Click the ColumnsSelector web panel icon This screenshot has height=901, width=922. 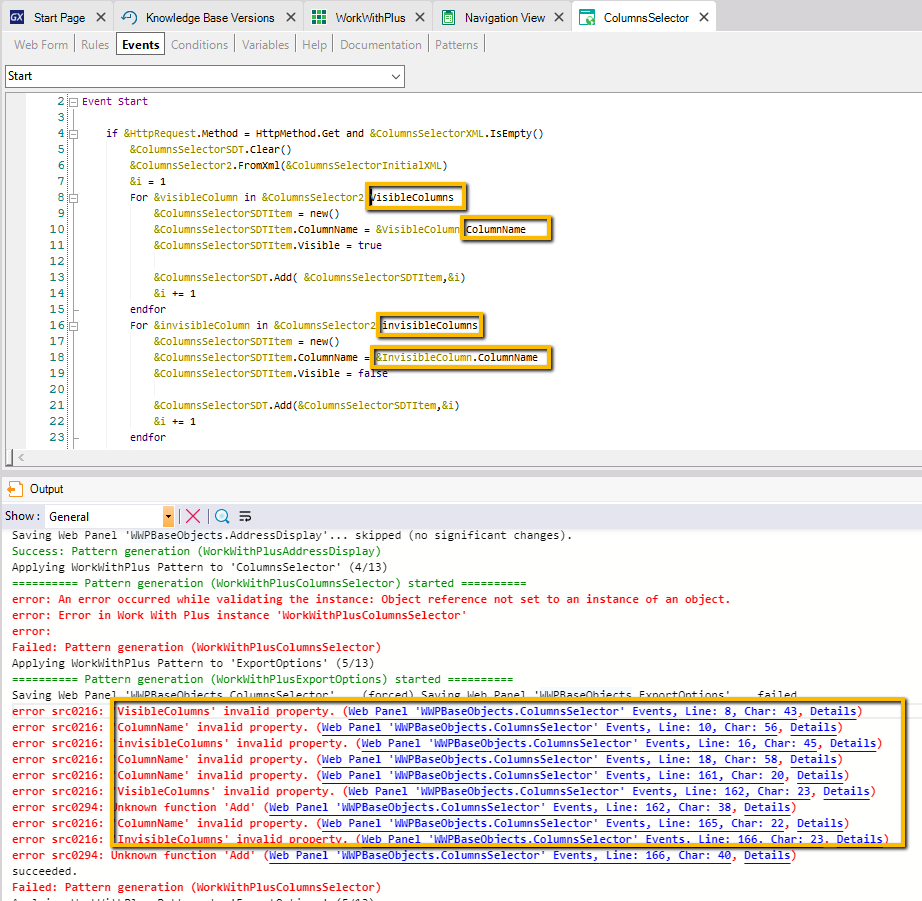[x=587, y=18]
